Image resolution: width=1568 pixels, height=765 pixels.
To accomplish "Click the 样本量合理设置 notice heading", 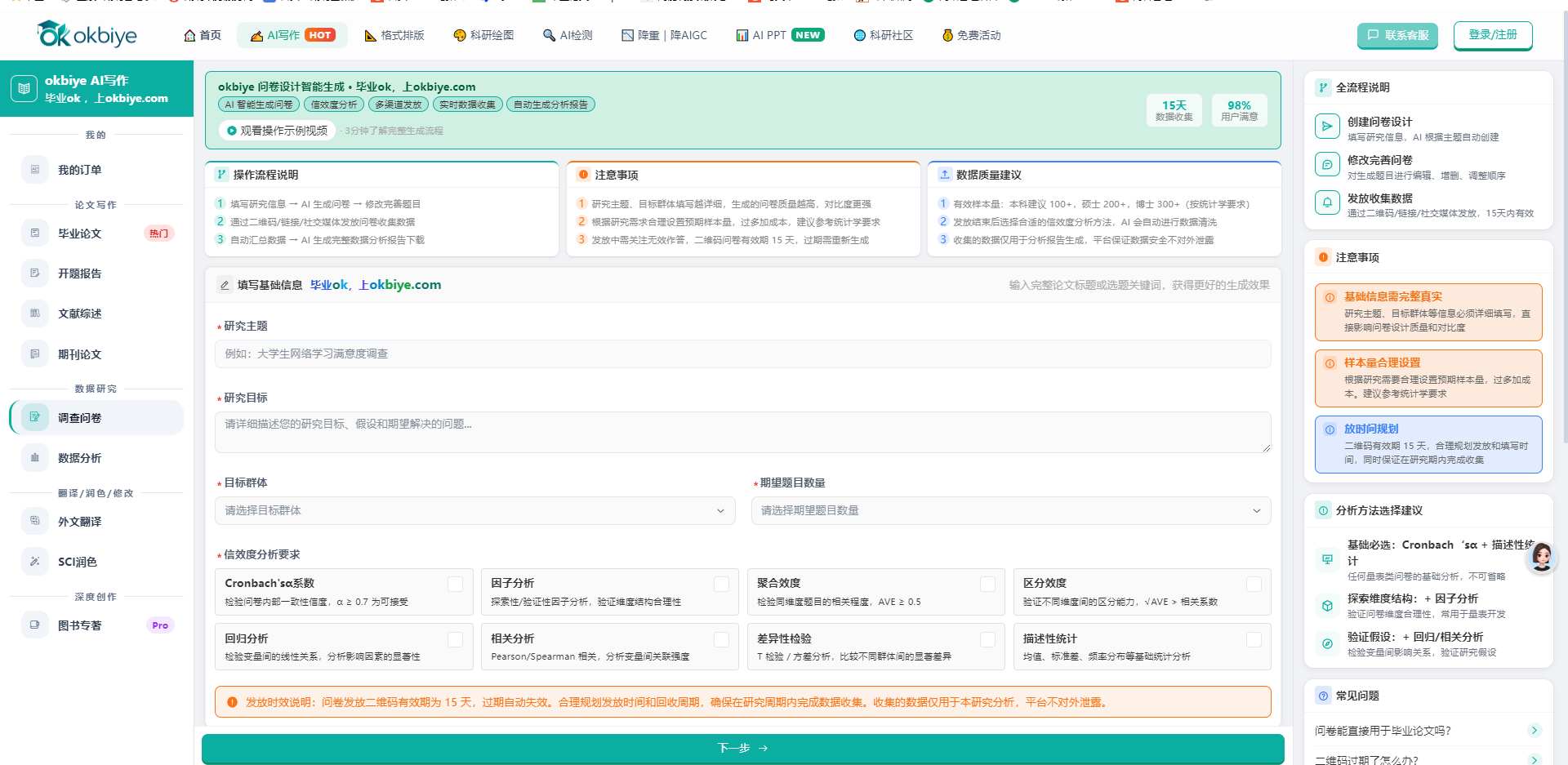I will 1382,362.
